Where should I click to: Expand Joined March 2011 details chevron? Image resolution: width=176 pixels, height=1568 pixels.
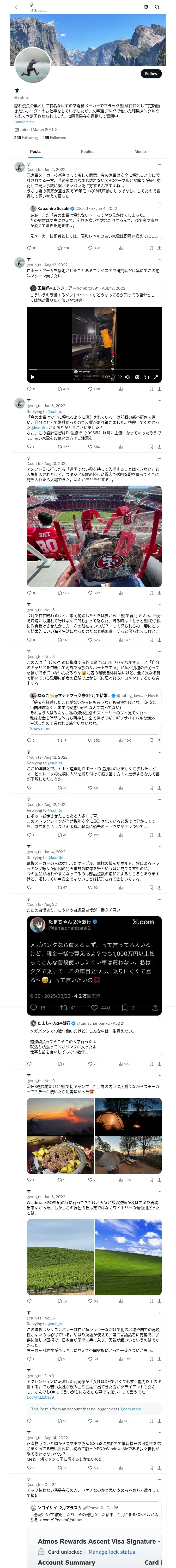(x=56, y=130)
